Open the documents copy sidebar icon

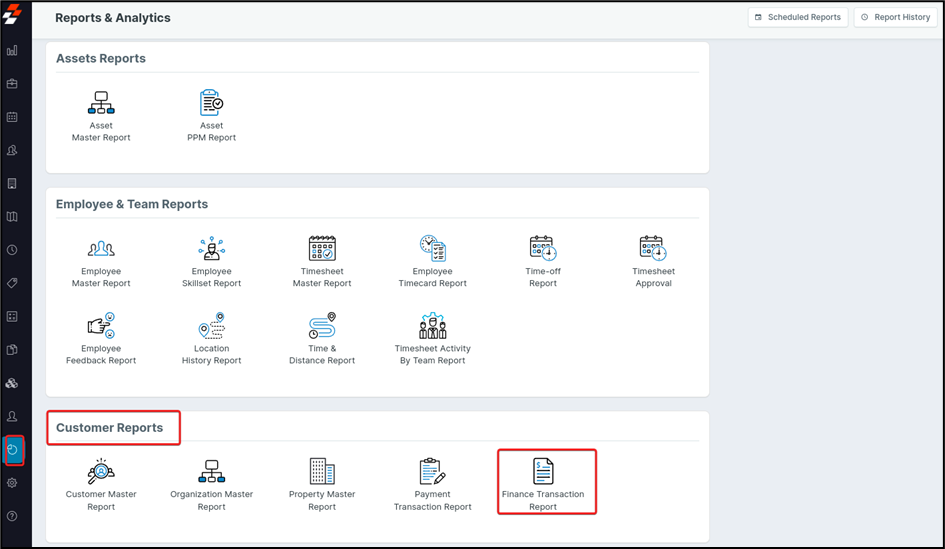(x=12, y=350)
